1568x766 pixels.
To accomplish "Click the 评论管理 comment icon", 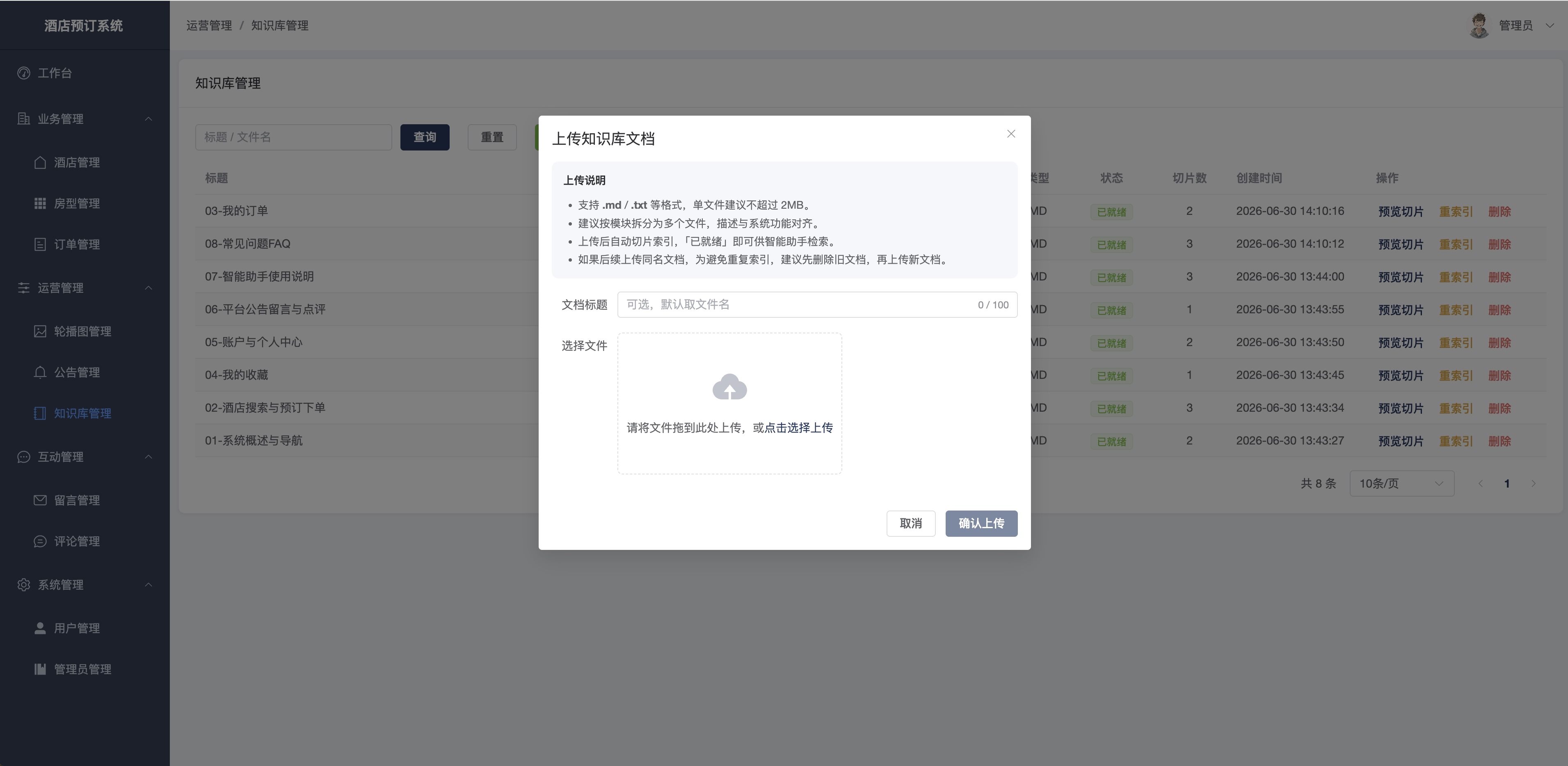I will tap(40, 541).
